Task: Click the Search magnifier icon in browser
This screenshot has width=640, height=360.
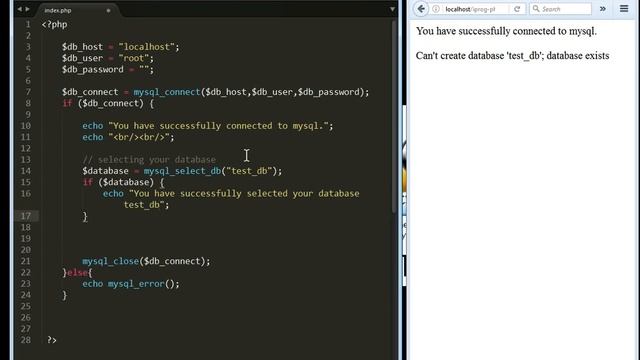Action: click(x=536, y=9)
